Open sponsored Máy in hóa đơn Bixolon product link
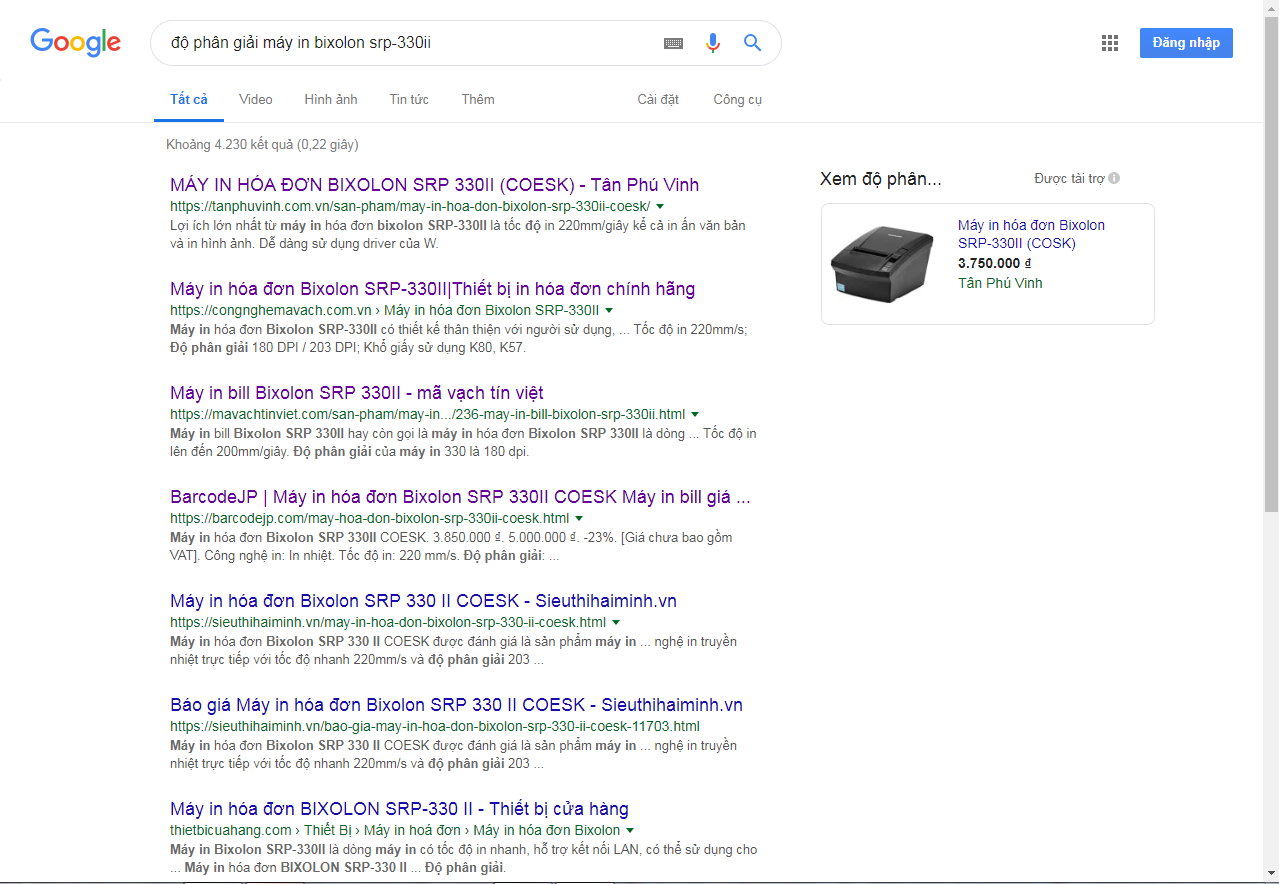The height and width of the screenshot is (884, 1279). [x=1031, y=234]
